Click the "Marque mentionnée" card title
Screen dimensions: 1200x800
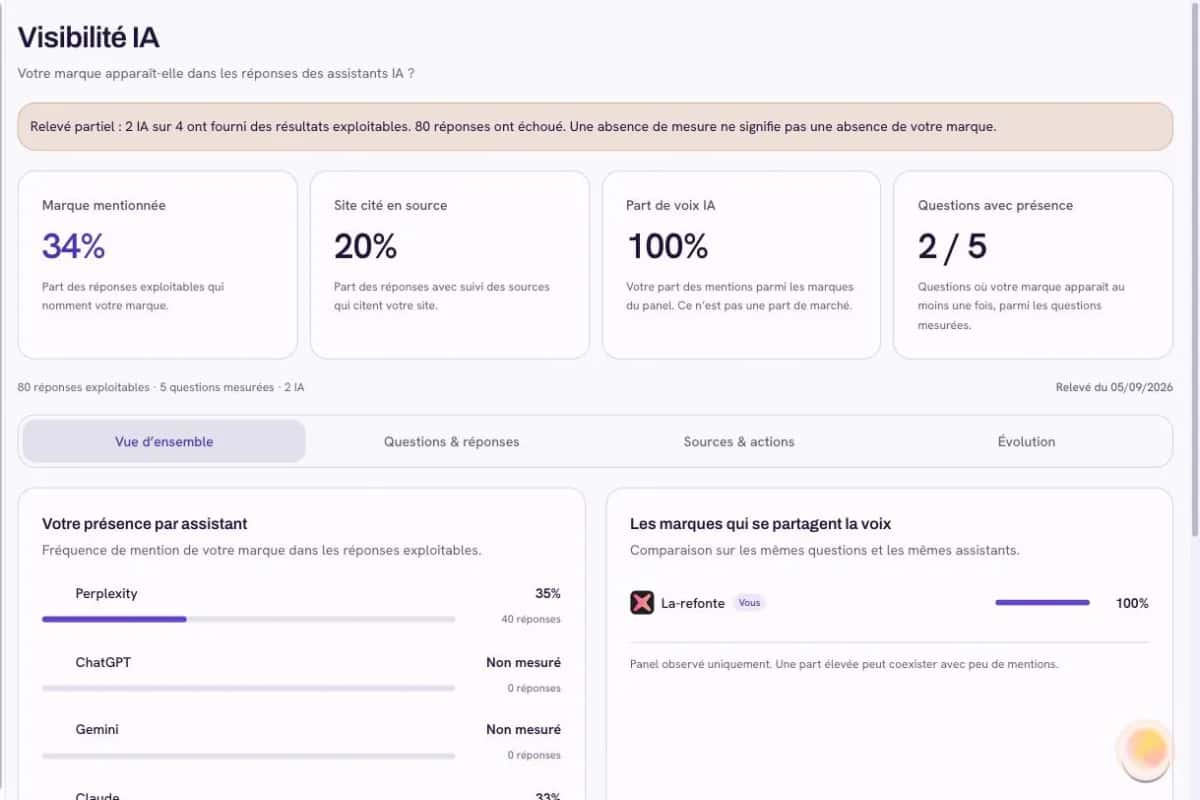coord(104,205)
